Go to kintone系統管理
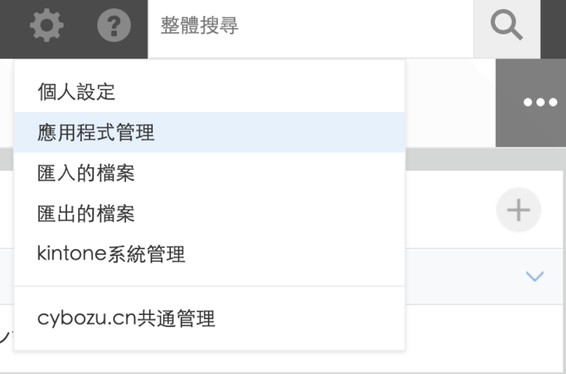Viewport: 566px width, 374px height. [209, 254]
